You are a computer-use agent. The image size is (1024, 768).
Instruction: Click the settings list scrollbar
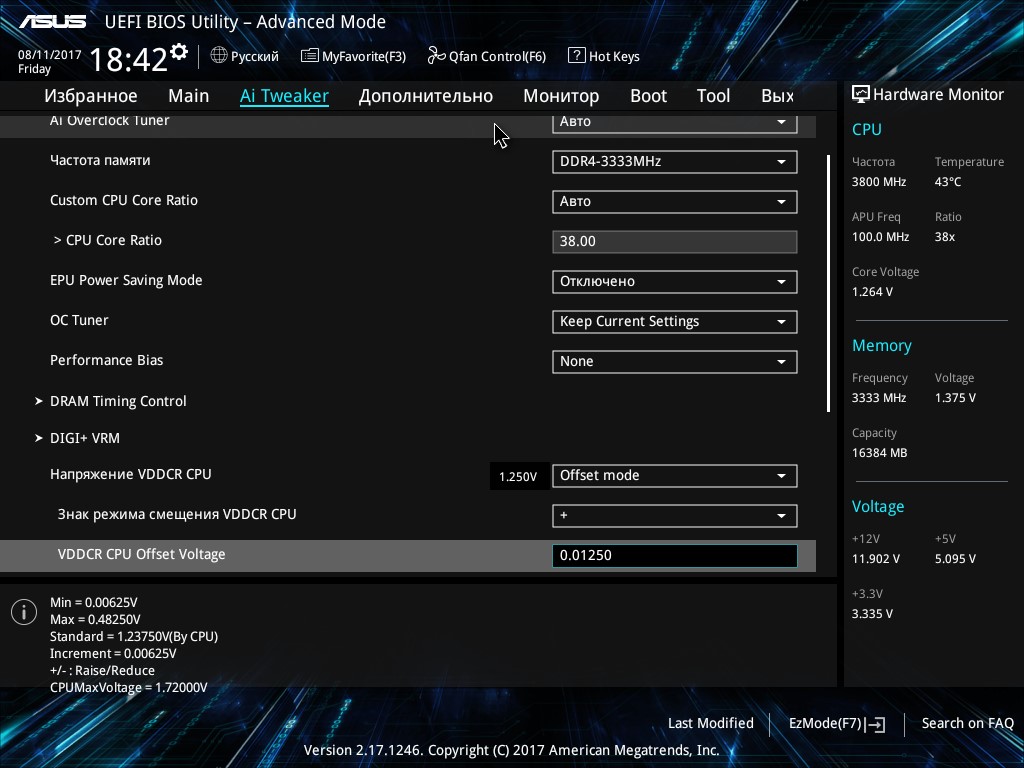(828, 283)
